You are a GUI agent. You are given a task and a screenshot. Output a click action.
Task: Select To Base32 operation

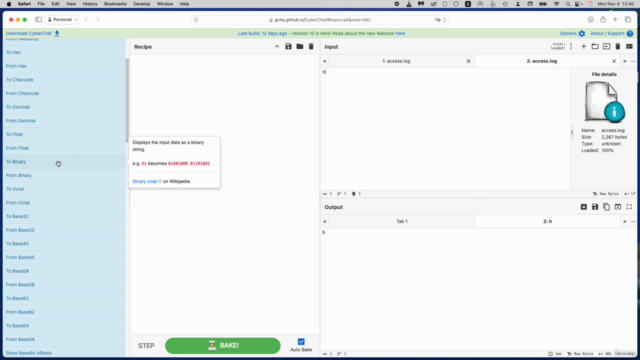point(65,216)
